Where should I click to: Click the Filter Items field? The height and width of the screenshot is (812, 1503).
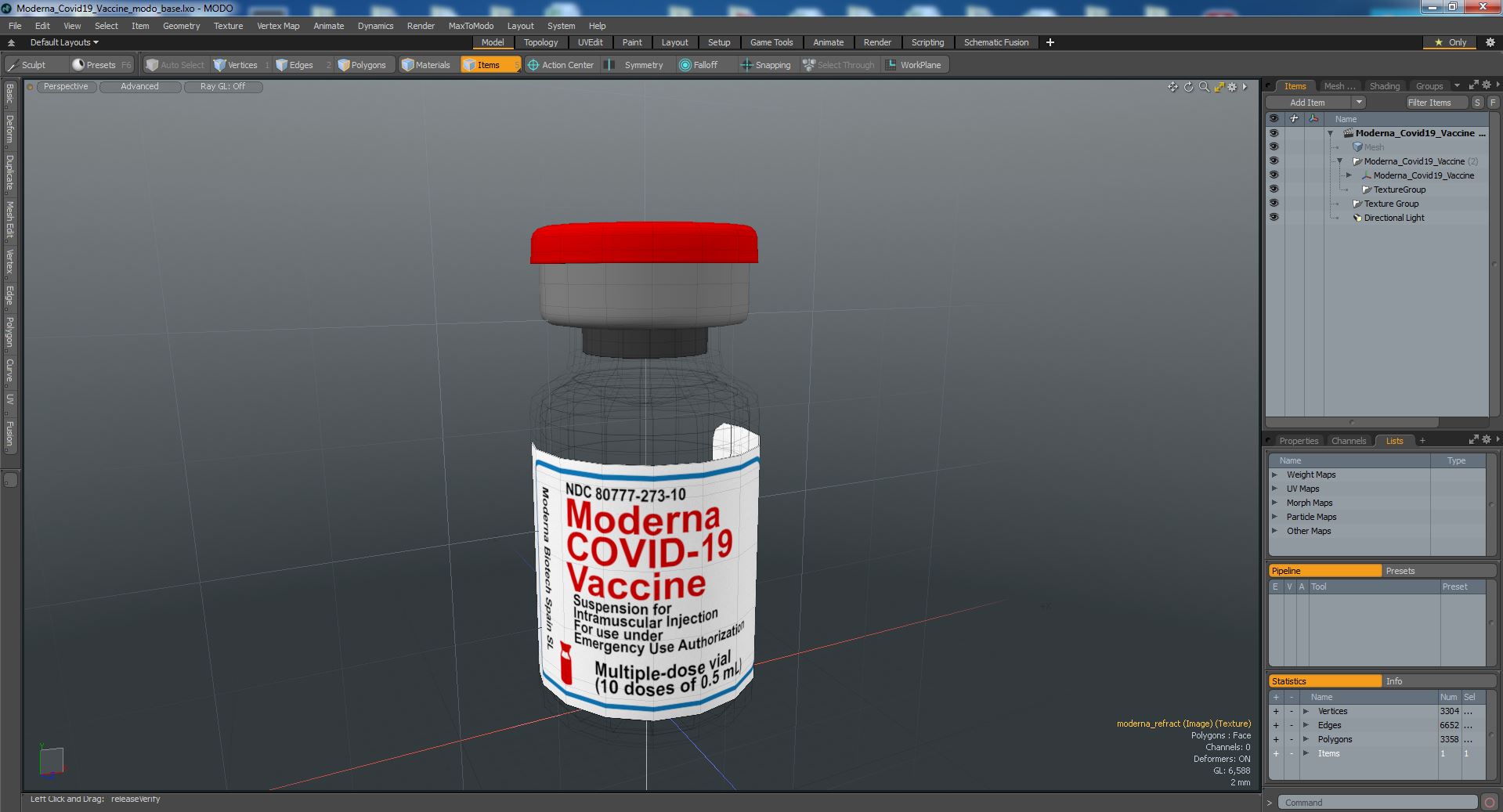1436,103
